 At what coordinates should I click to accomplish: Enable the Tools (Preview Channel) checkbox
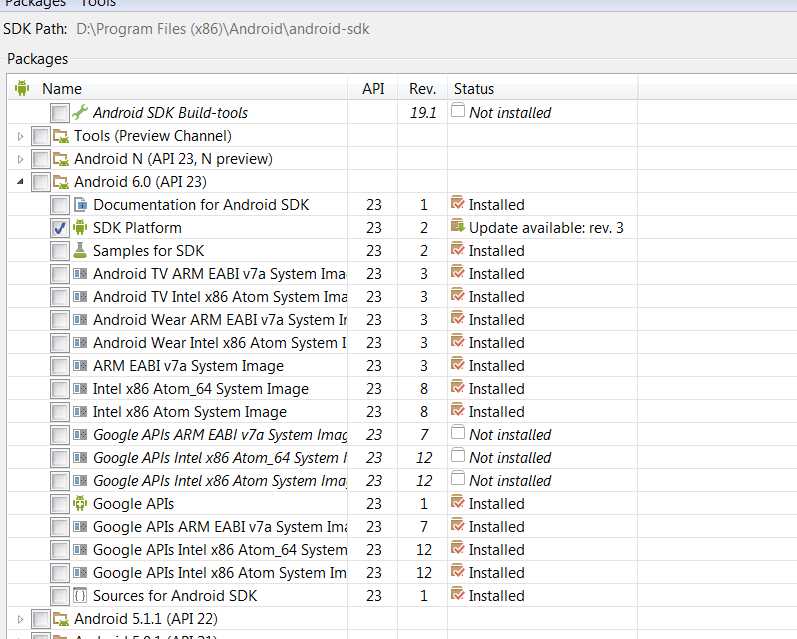[40, 136]
